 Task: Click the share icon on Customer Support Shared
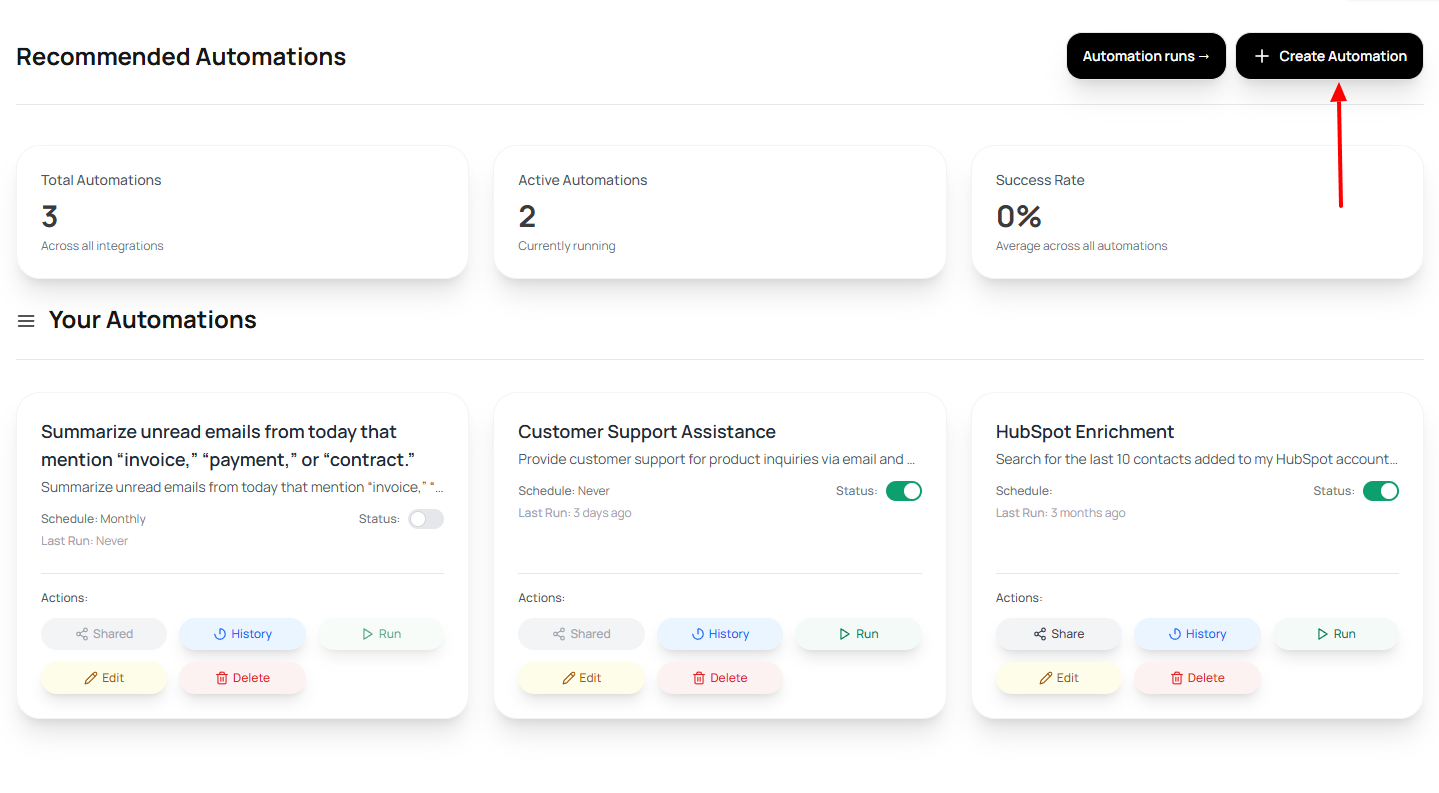[559, 634]
